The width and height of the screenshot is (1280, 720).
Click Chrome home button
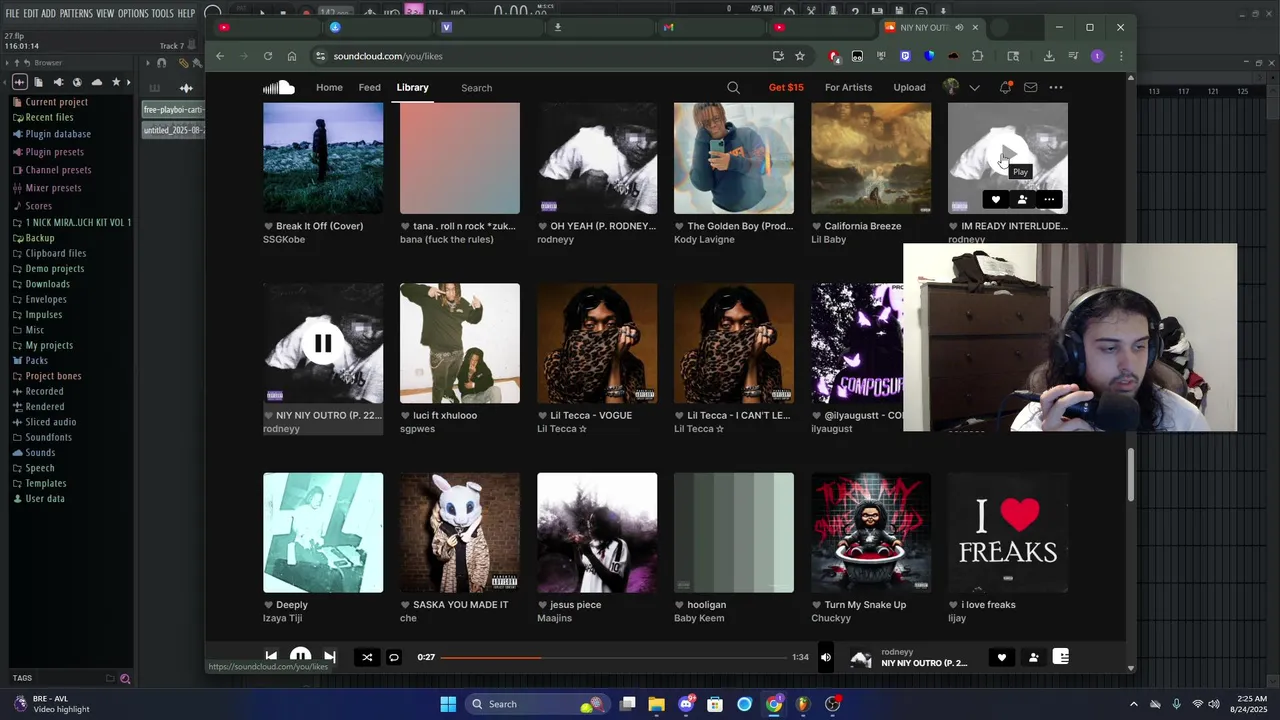[292, 56]
